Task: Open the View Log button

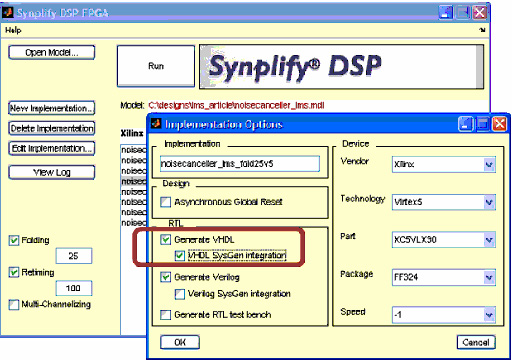Action: pos(52,172)
